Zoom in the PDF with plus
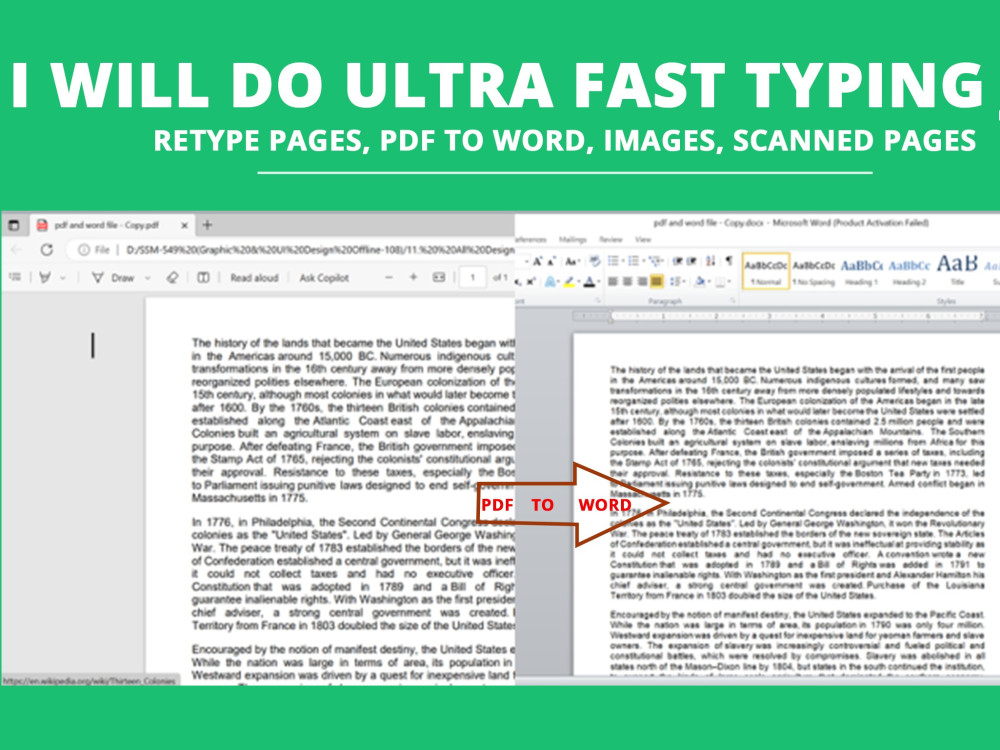The image size is (1000, 750). pos(413,277)
